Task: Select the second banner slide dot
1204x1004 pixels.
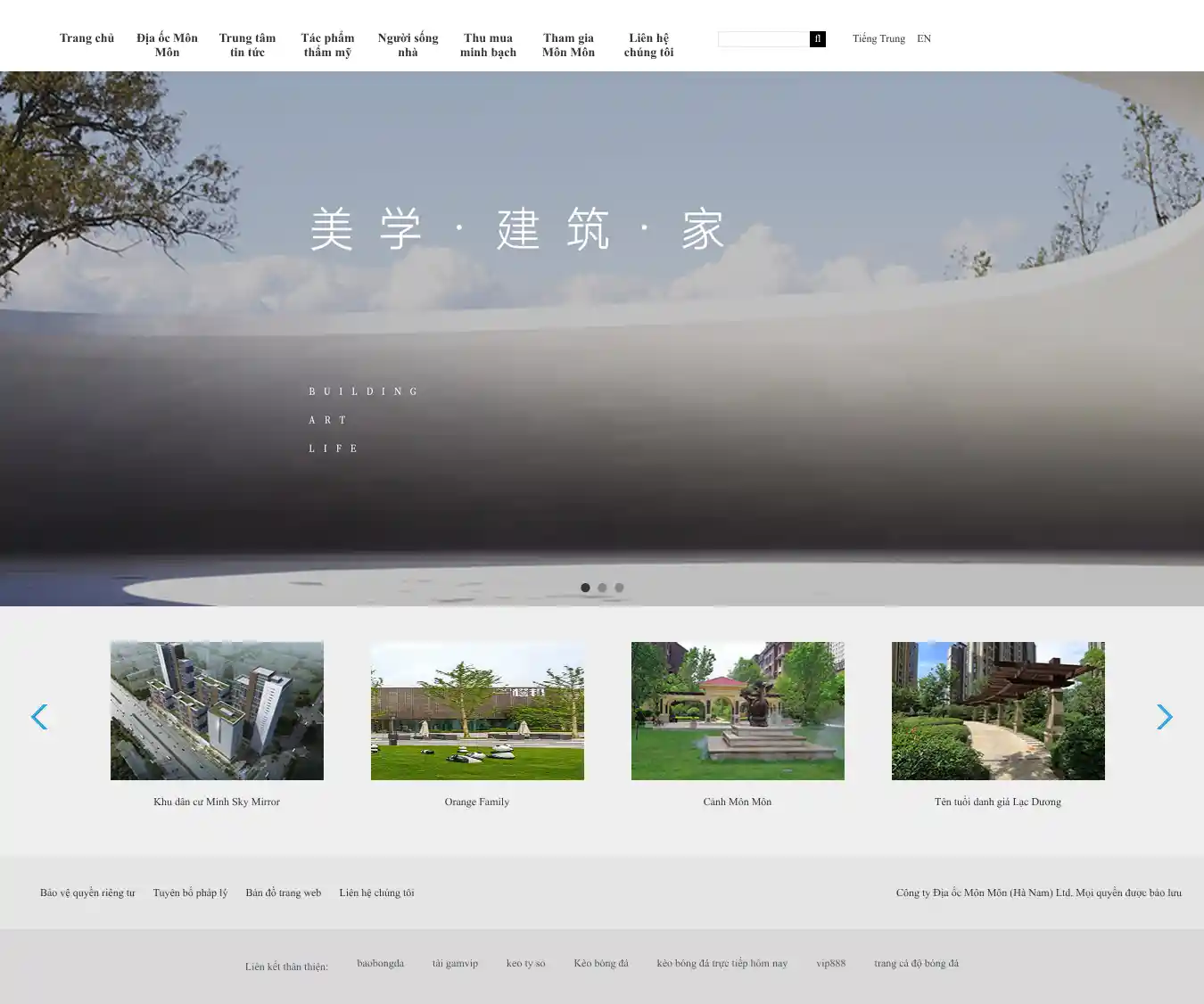Action: (x=602, y=588)
